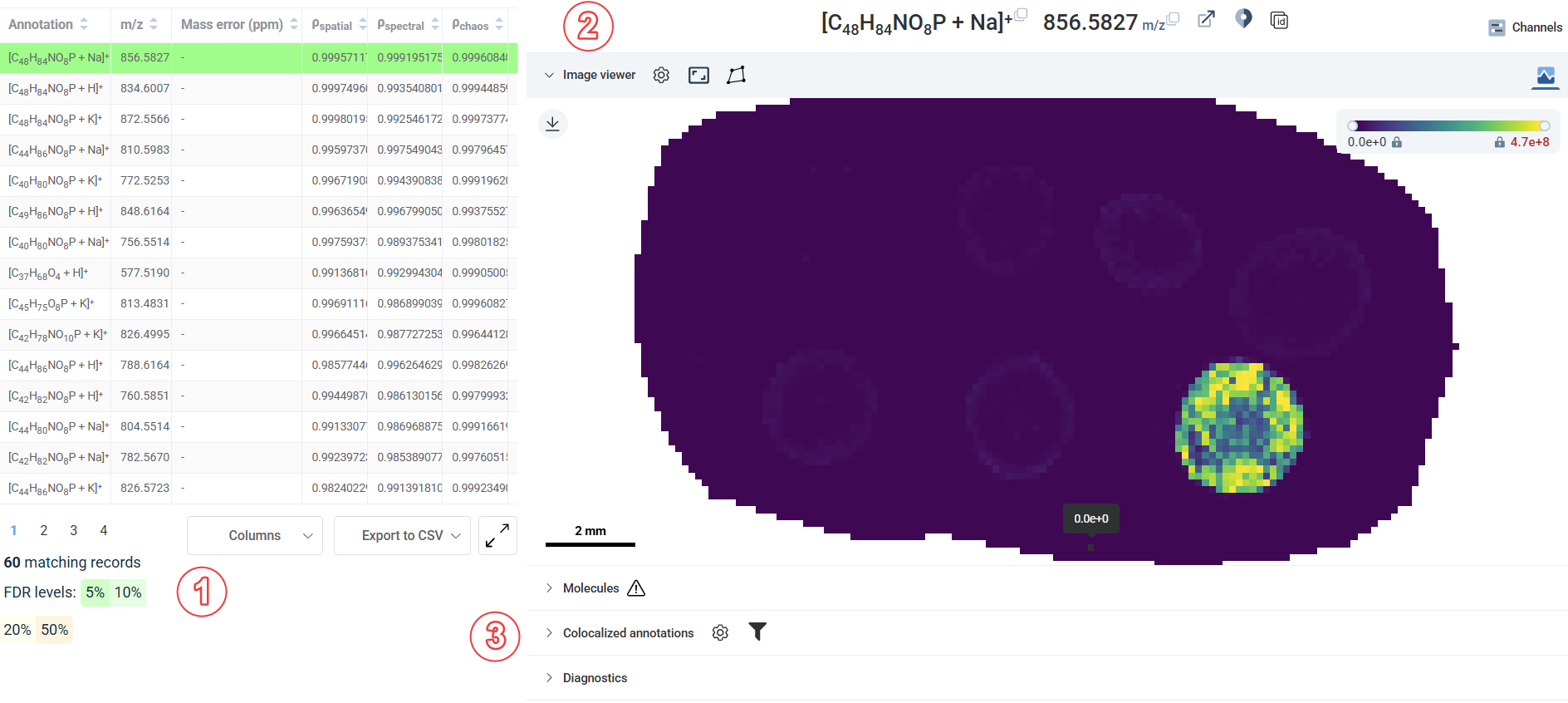1568x703 pixels.
Task: Click the 50% FDR level badge
Action: pos(55,630)
